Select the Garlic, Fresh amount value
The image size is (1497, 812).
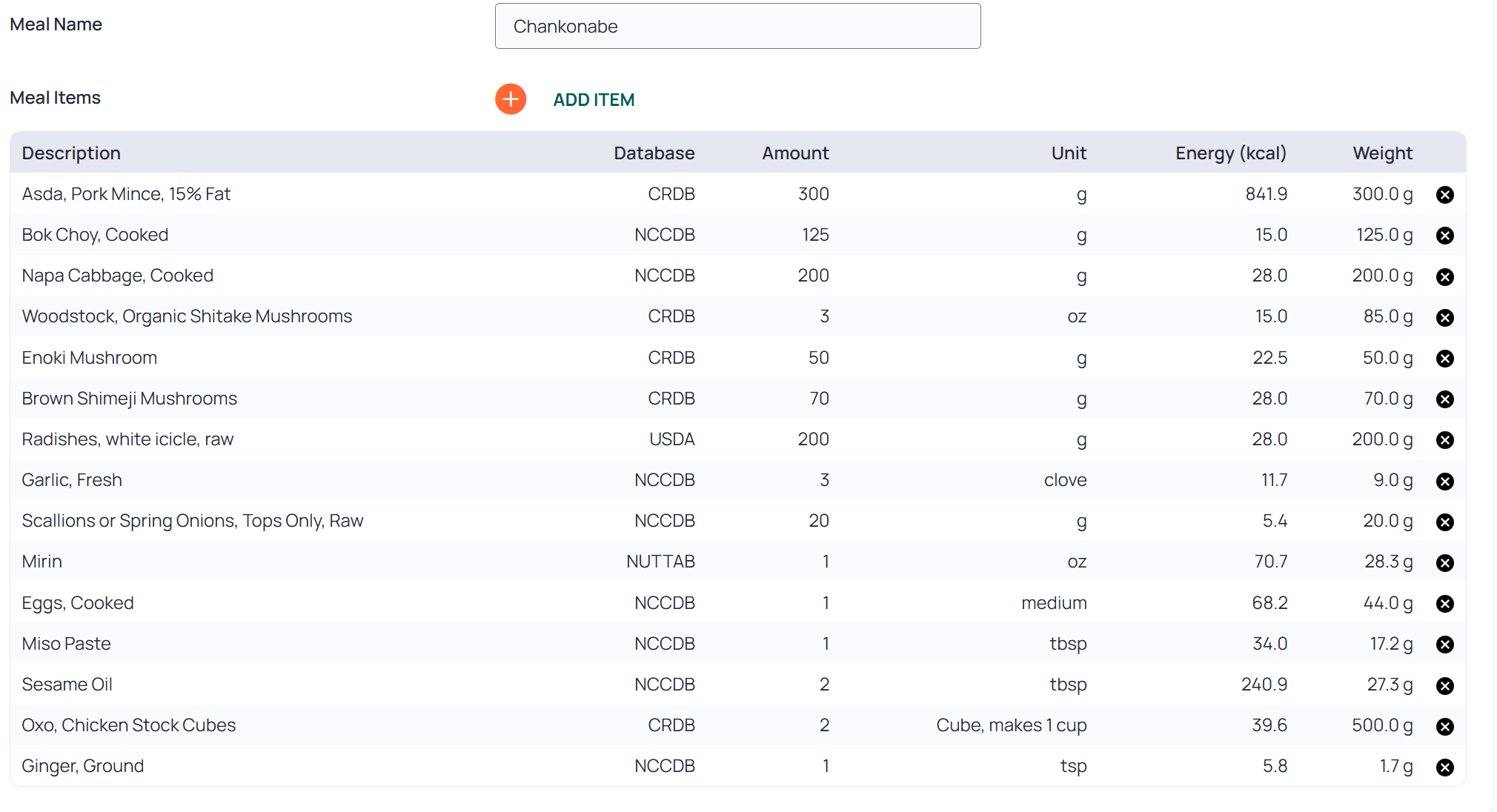pos(824,480)
